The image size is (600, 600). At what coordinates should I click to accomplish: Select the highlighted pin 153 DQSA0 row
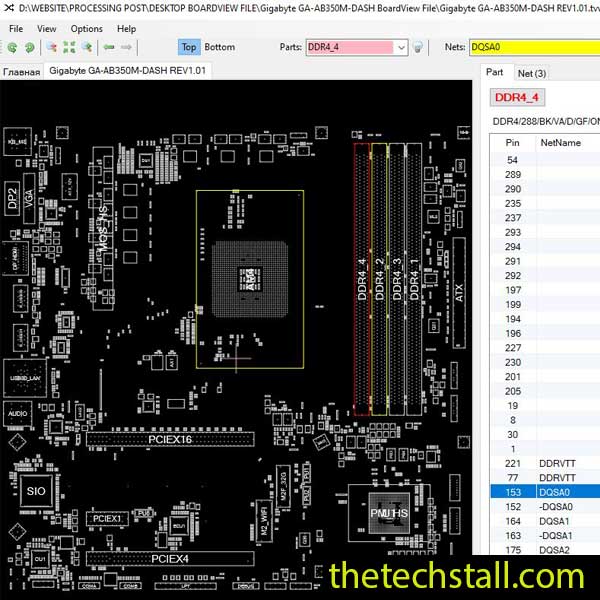point(545,492)
